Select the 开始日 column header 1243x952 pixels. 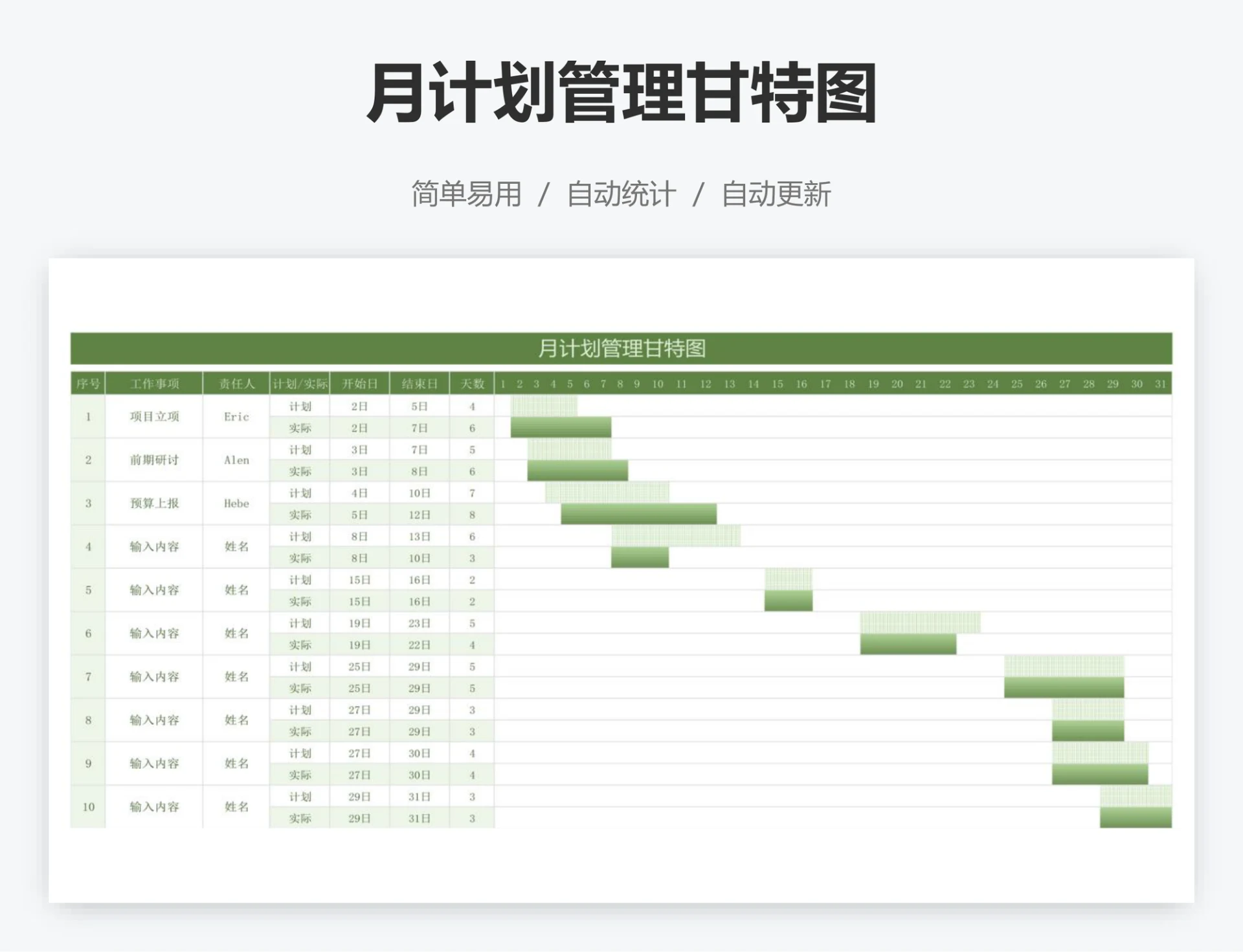tap(360, 383)
